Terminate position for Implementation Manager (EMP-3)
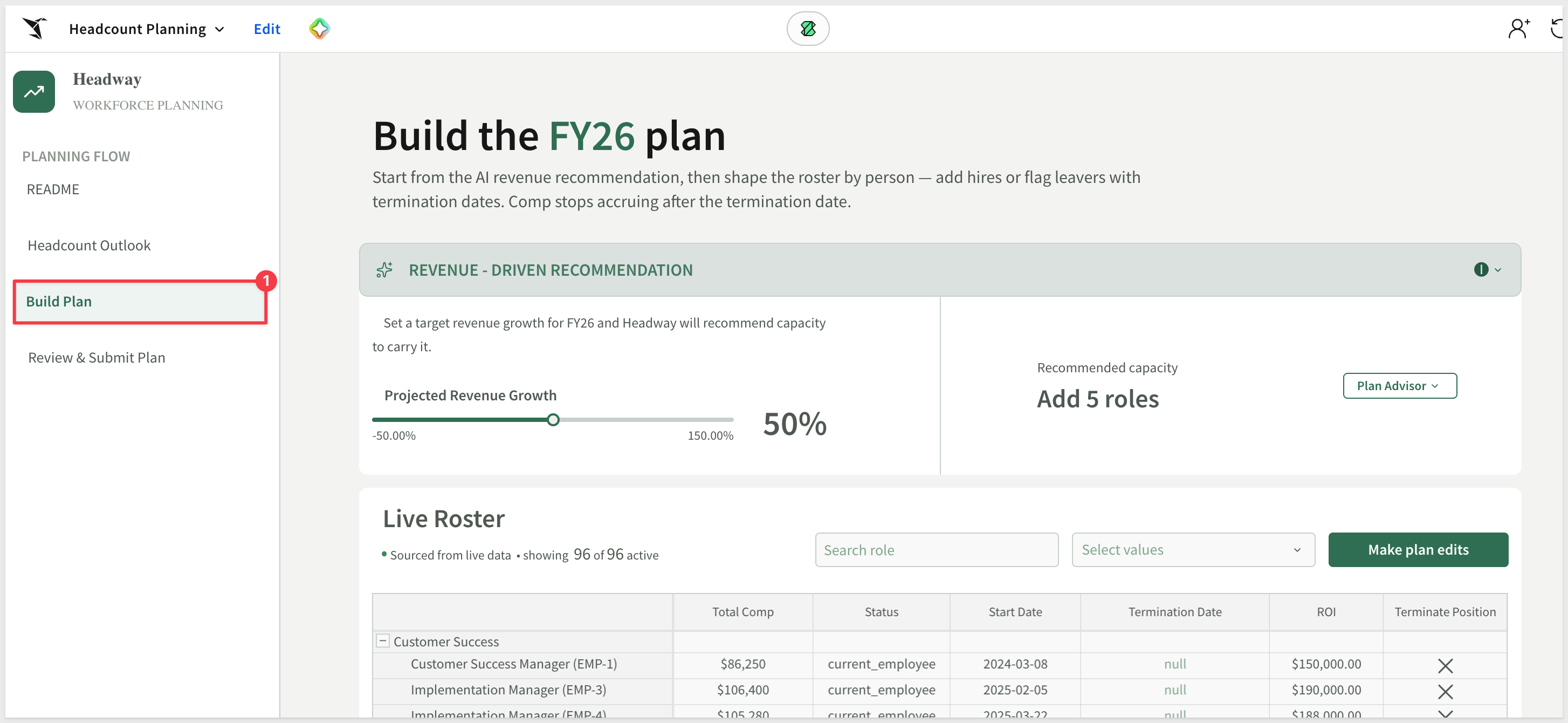 tap(1445, 691)
